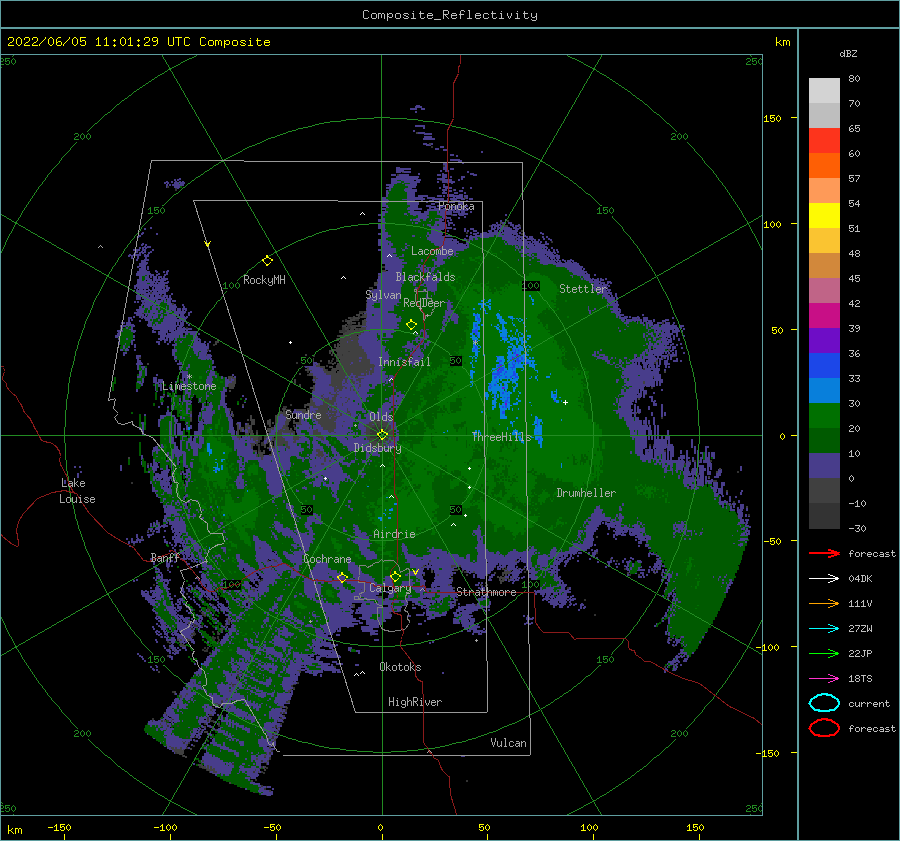Viewport: 900px width, 841px height.
Task: Click the HighRiver city label
Action: pos(415,702)
